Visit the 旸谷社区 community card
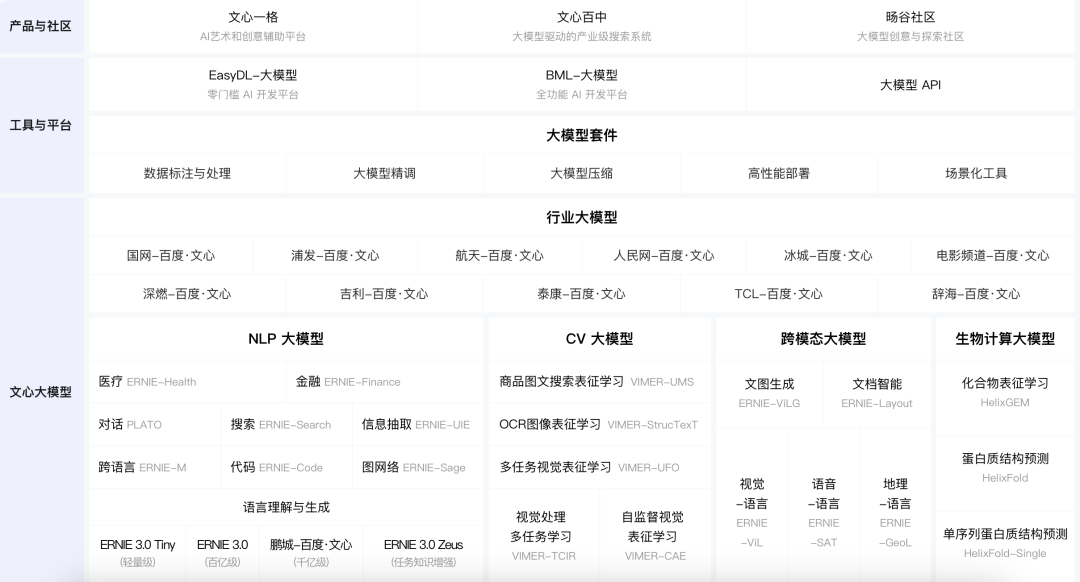Viewport: 1080px width, 582px height. [910, 26]
